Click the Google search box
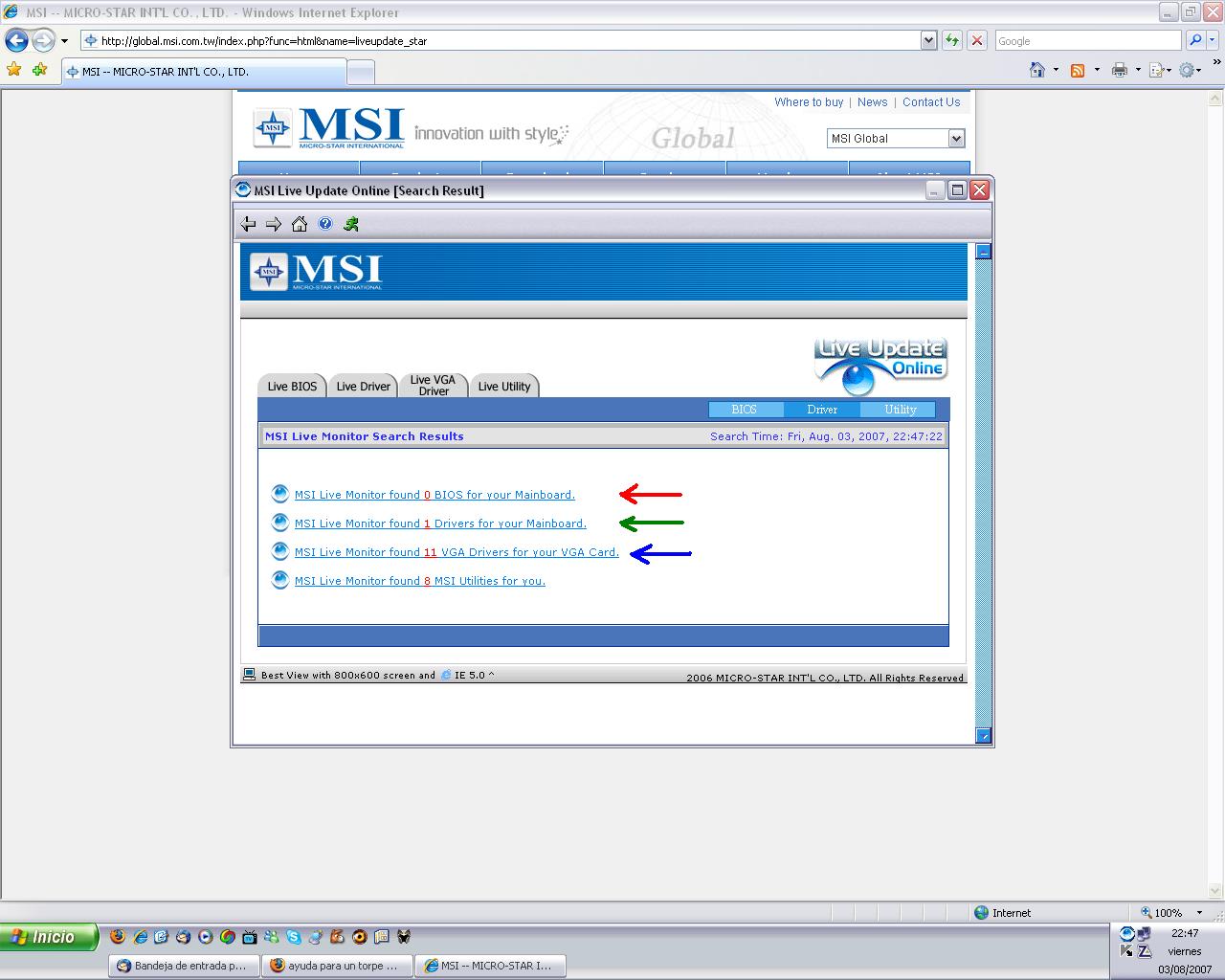The image size is (1225, 980). point(1088,40)
